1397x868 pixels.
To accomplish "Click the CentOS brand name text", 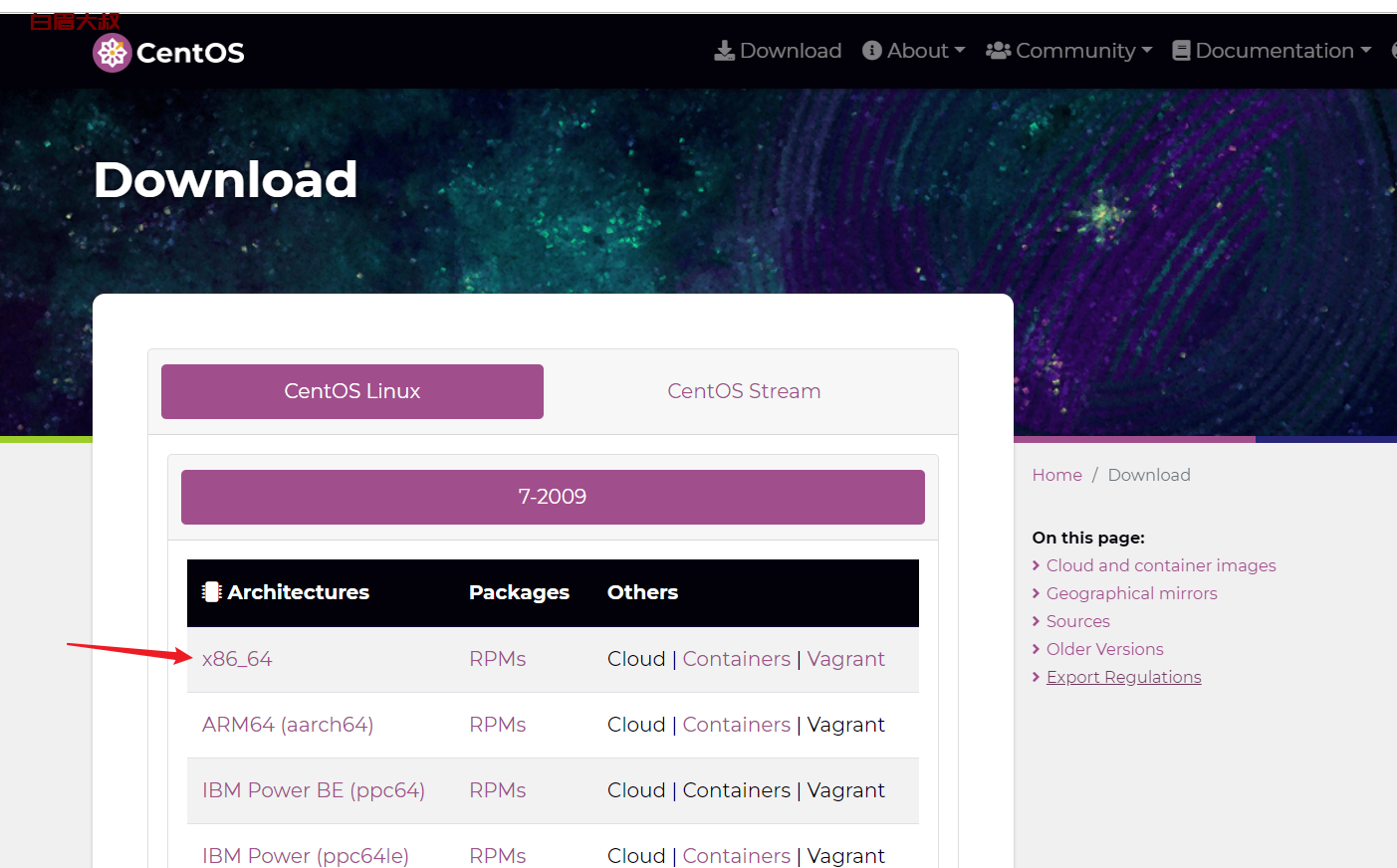I will (190, 53).
